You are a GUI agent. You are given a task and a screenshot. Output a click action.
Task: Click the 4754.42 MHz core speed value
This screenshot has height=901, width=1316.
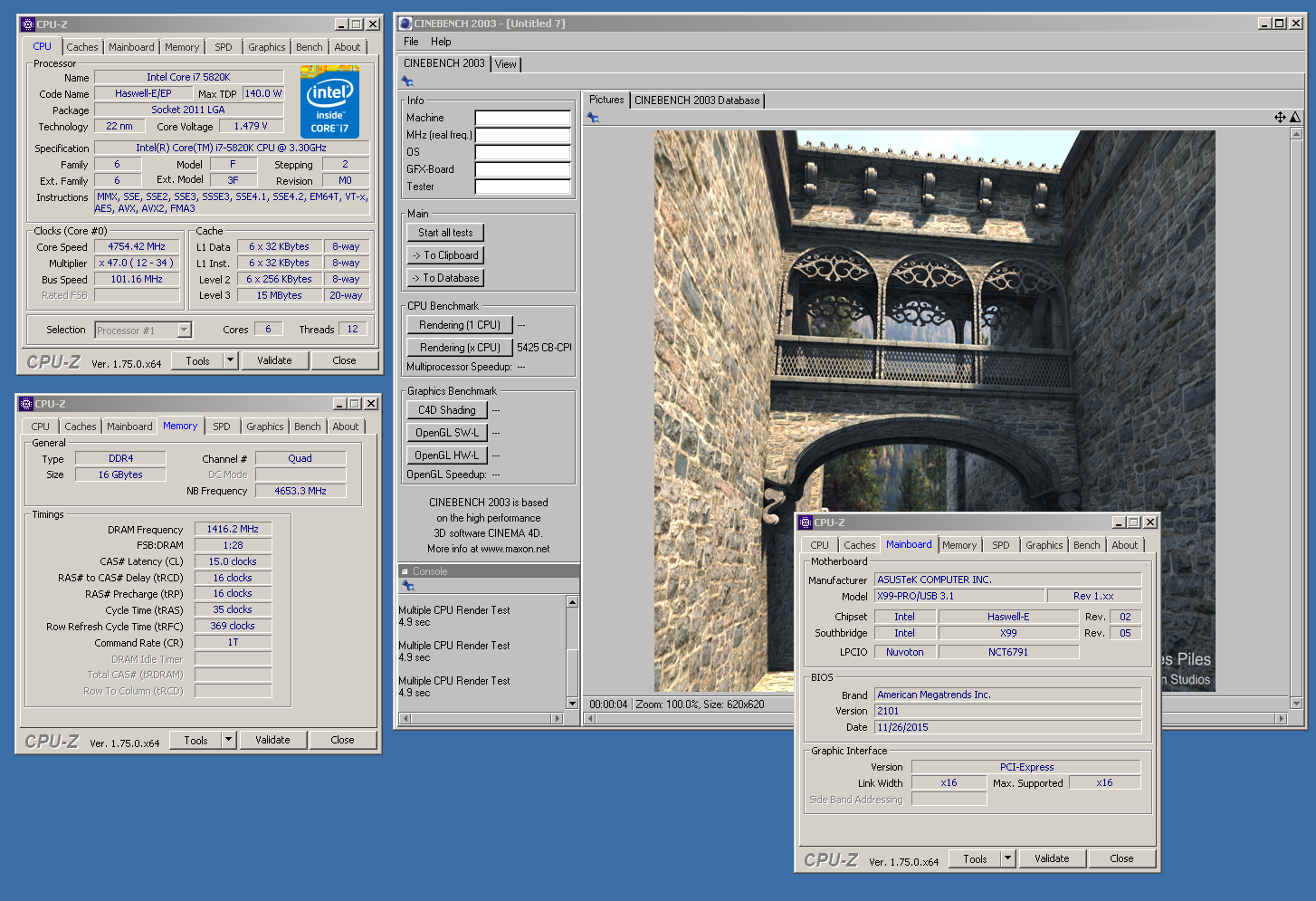pyautogui.click(x=137, y=246)
